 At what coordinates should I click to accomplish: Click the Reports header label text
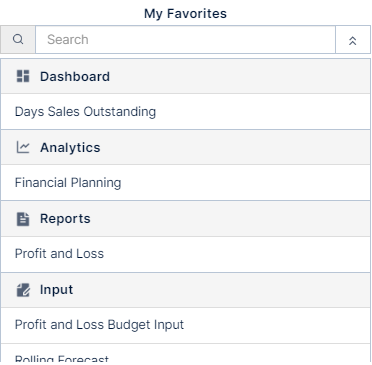click(65, 219)
